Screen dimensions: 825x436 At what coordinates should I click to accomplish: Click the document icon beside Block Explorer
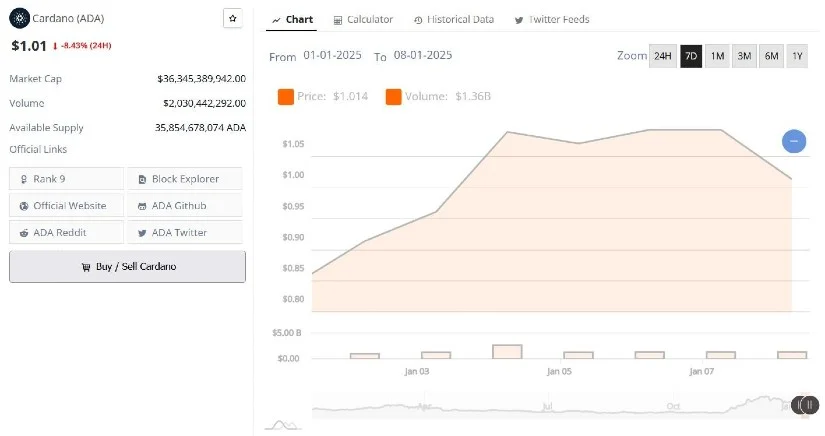pos(142,179)
